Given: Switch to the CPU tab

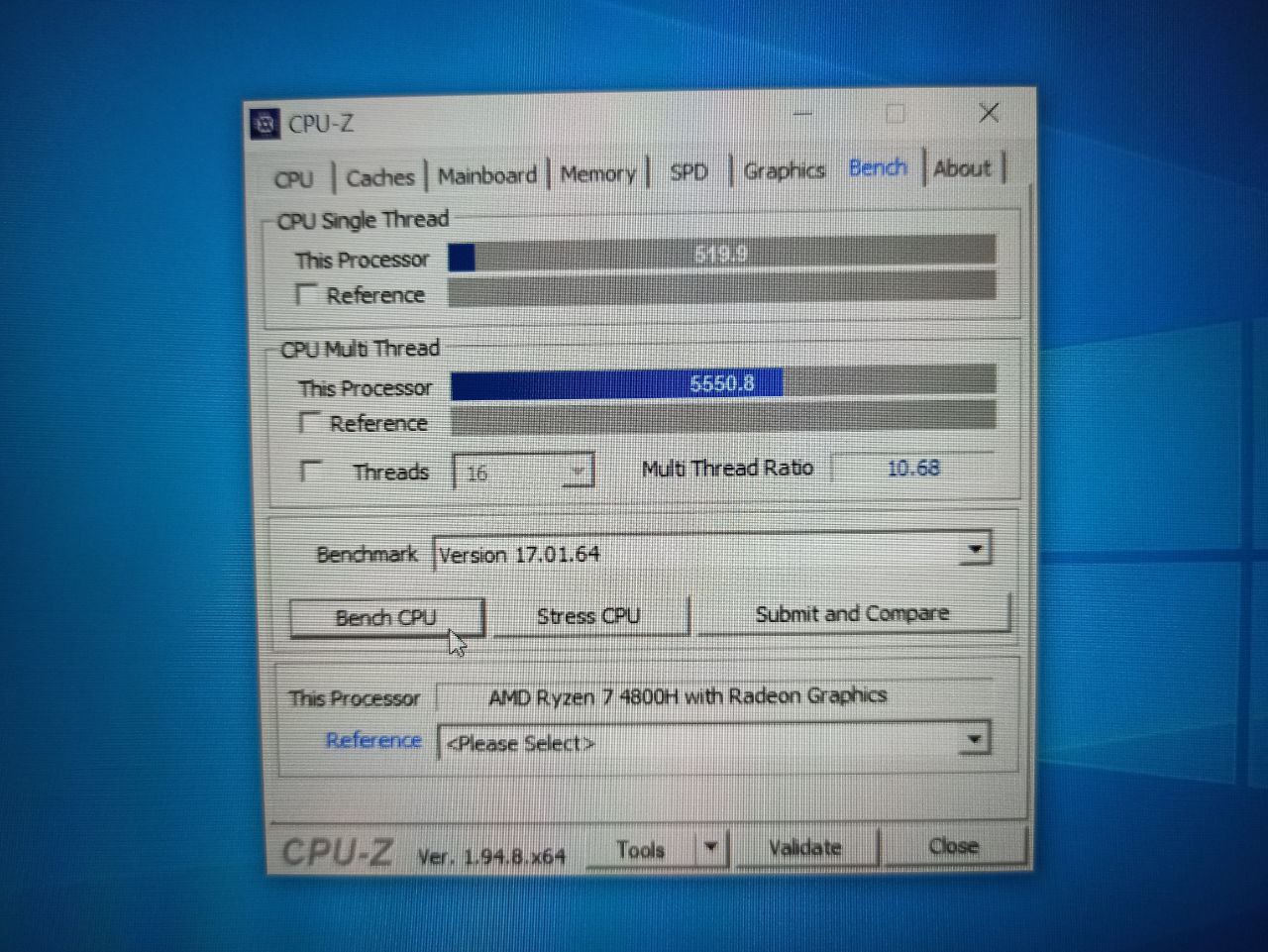Looking at the screenshot, I should pyautogui.click(x=293, y=179).
